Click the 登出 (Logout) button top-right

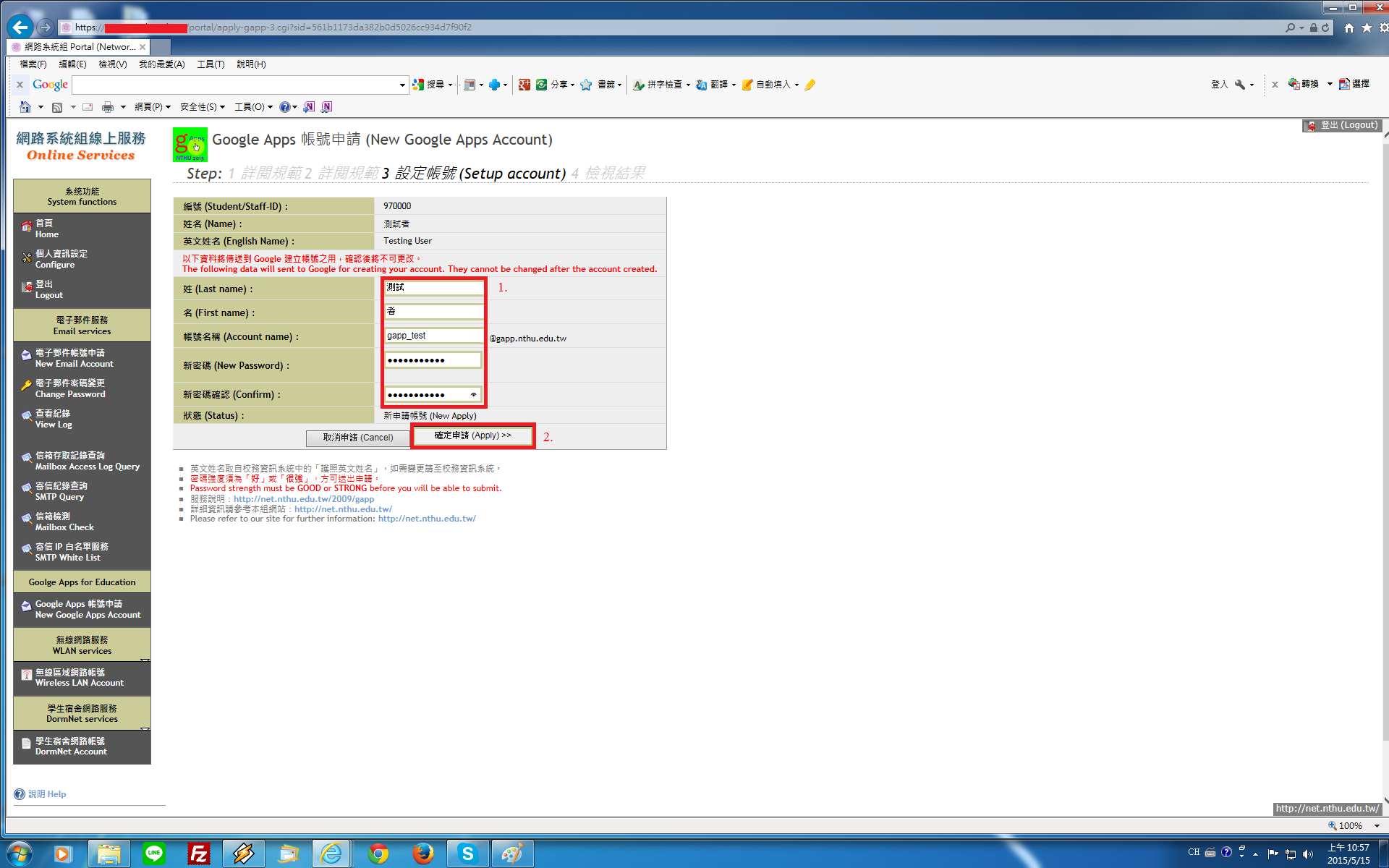(1343, 125)
